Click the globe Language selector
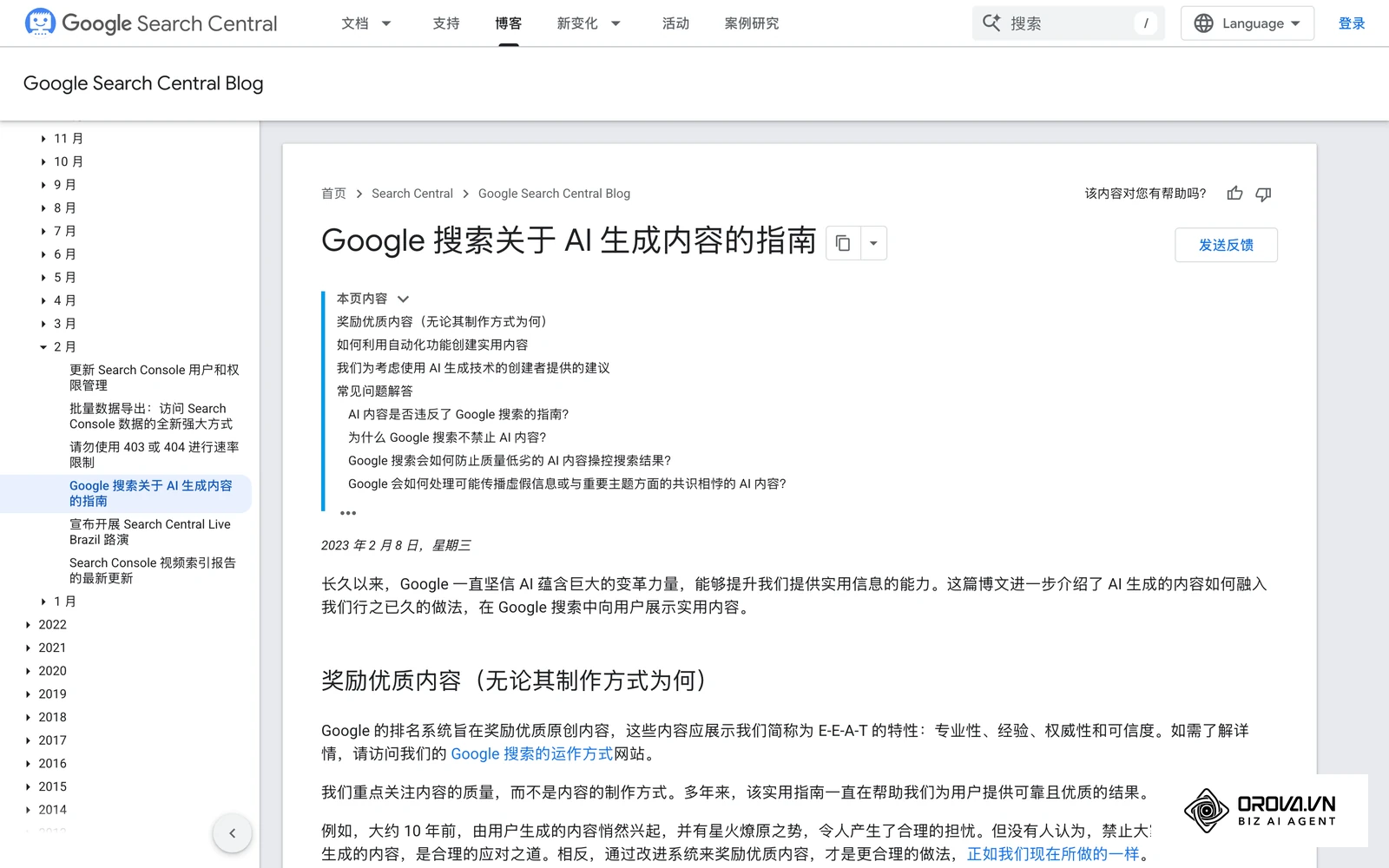The image size is (1389, 868). [1247, 23]
